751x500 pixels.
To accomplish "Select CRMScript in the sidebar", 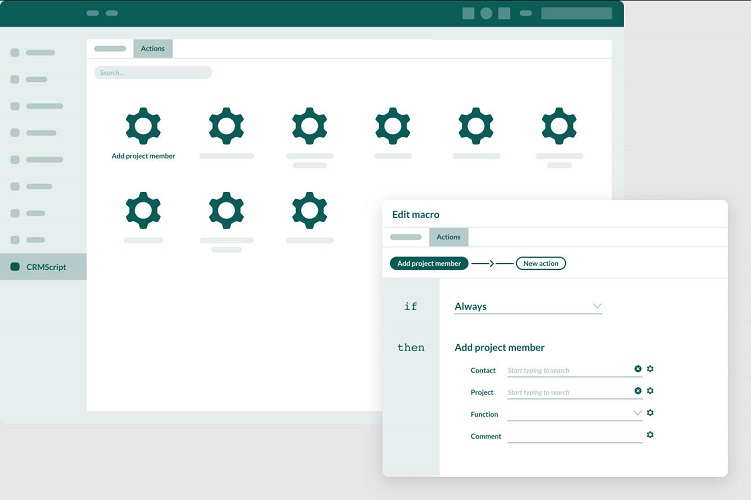I will tap(43, 267).
